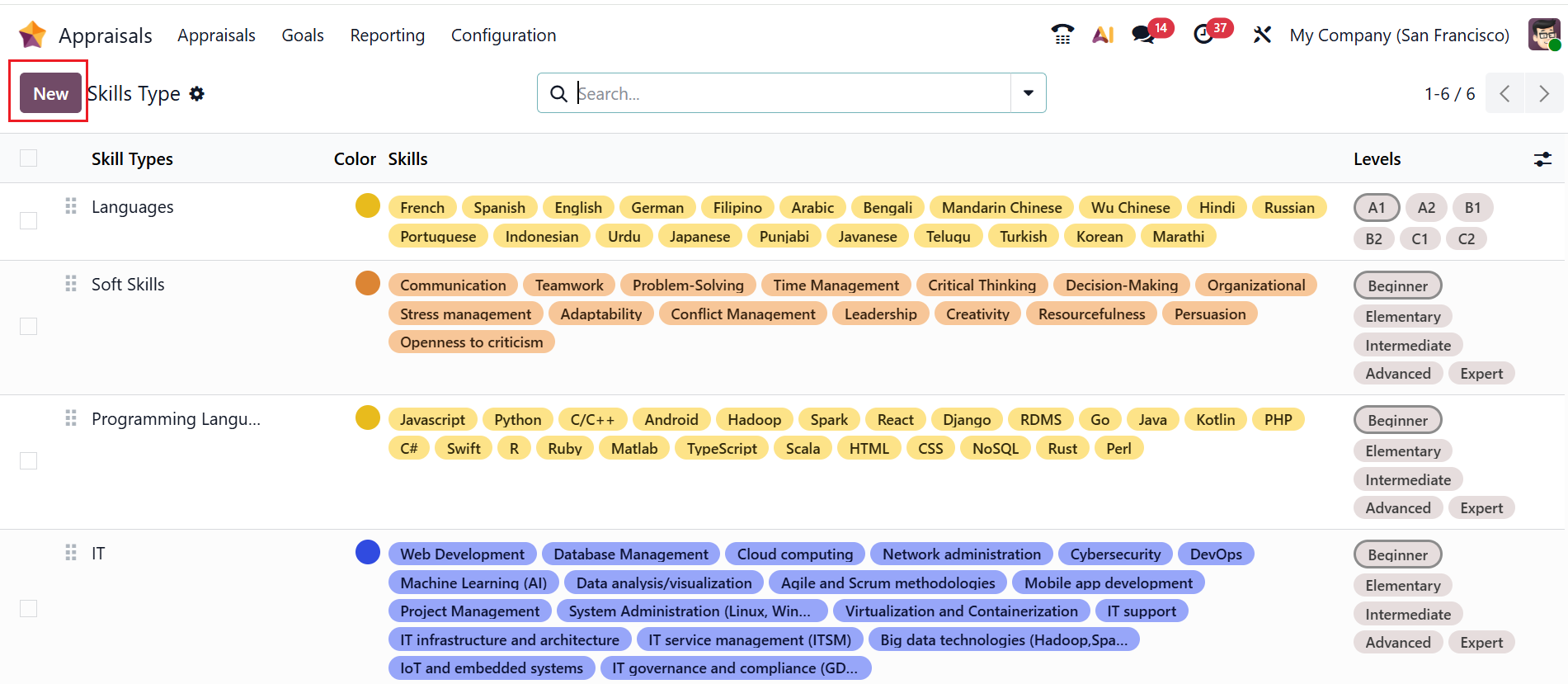
Task: Open the activities clock icon
Action: (1203, 35)
